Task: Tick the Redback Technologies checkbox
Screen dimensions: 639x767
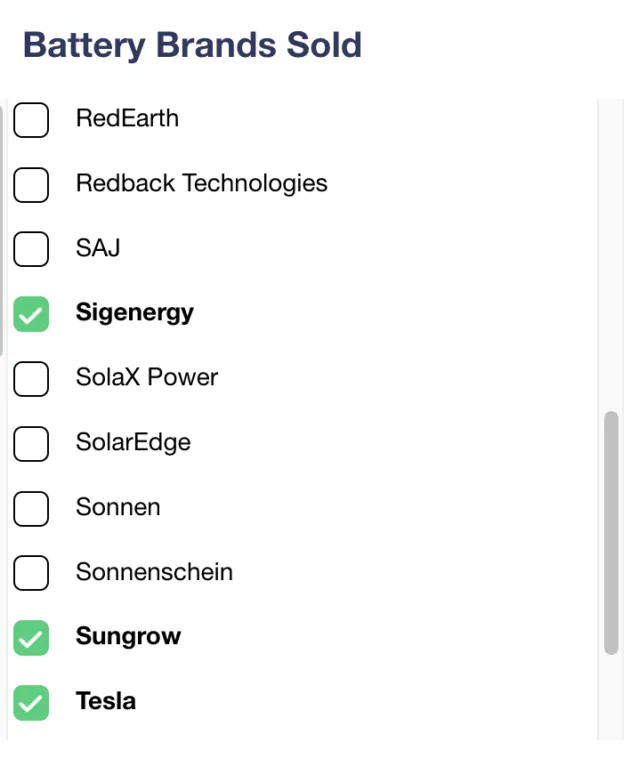Action: (x=31, y=184)
